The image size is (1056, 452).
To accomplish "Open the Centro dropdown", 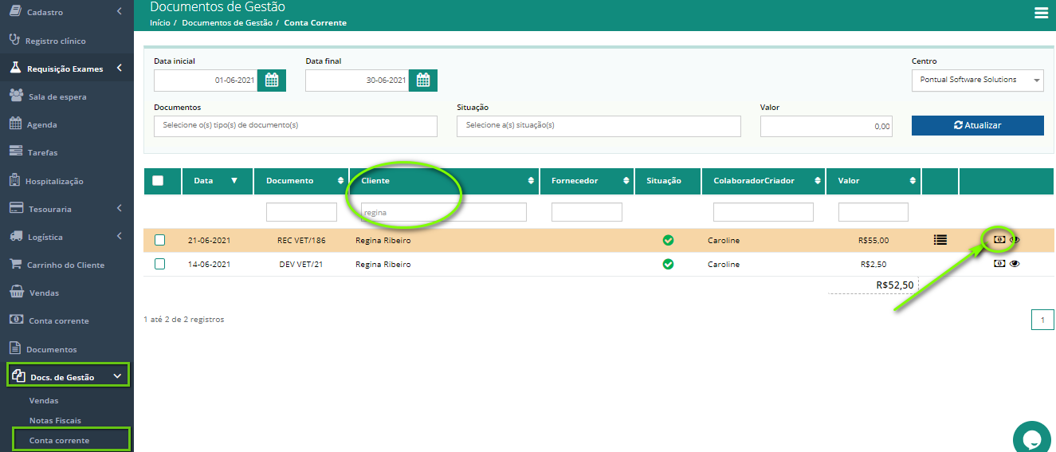I will click(978, 79).
